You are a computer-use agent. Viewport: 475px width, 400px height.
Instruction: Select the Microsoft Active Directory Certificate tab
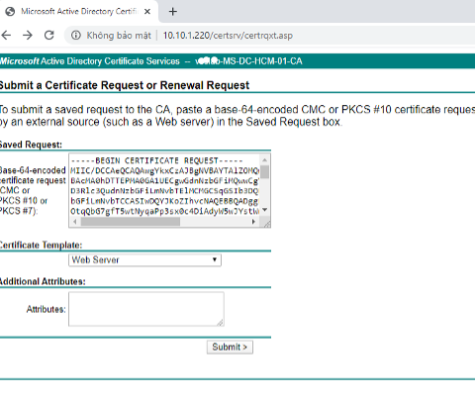pyautogui.click(x=79, y=12)
